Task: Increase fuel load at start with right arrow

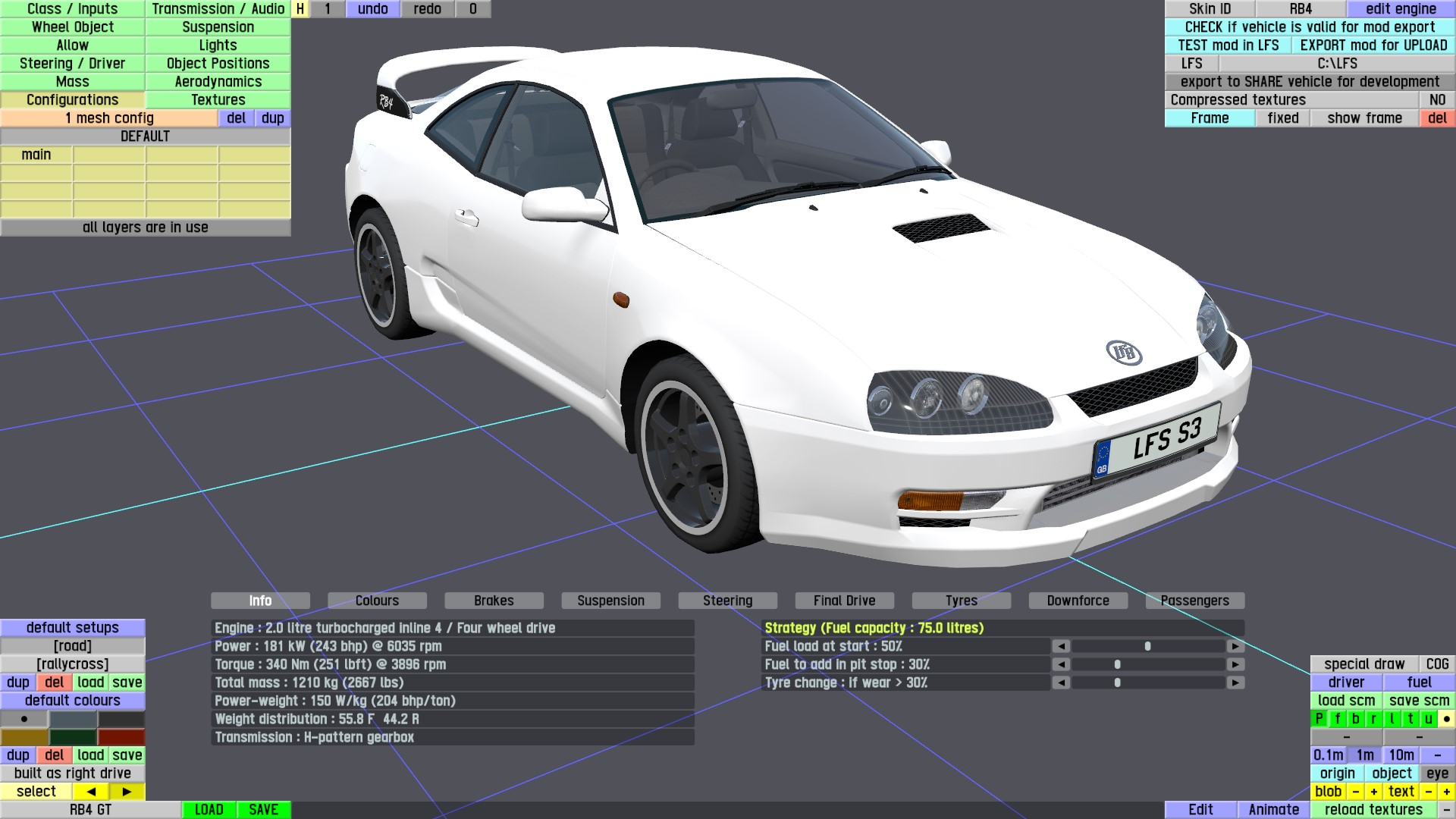Action: (1235, 646)
